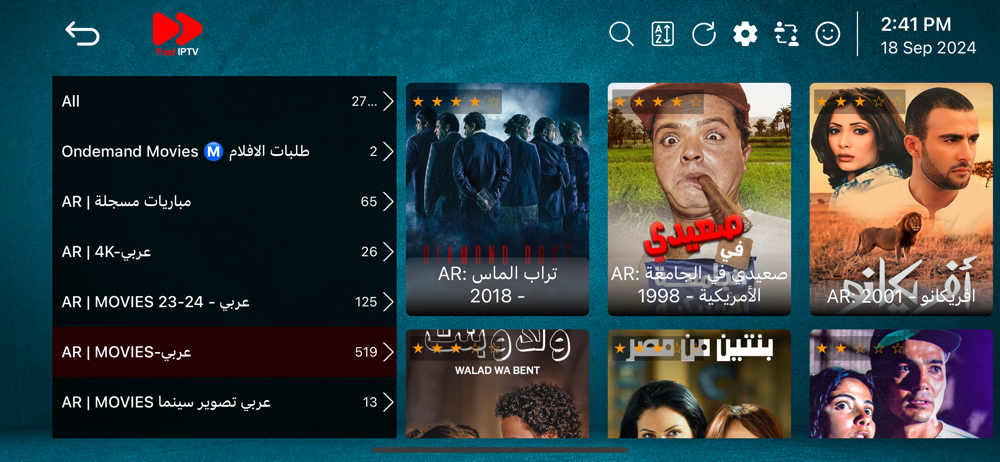Expand AR | 4K category arrow
This screenshot has width=1000, height=462.
click(x=388, y=251)
